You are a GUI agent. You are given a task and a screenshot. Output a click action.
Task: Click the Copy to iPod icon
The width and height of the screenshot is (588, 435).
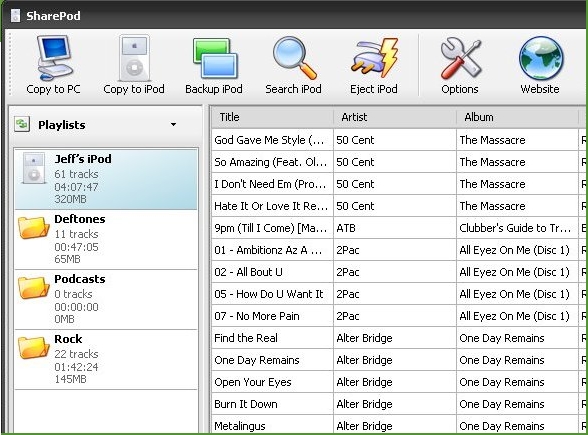pos(134,58)
